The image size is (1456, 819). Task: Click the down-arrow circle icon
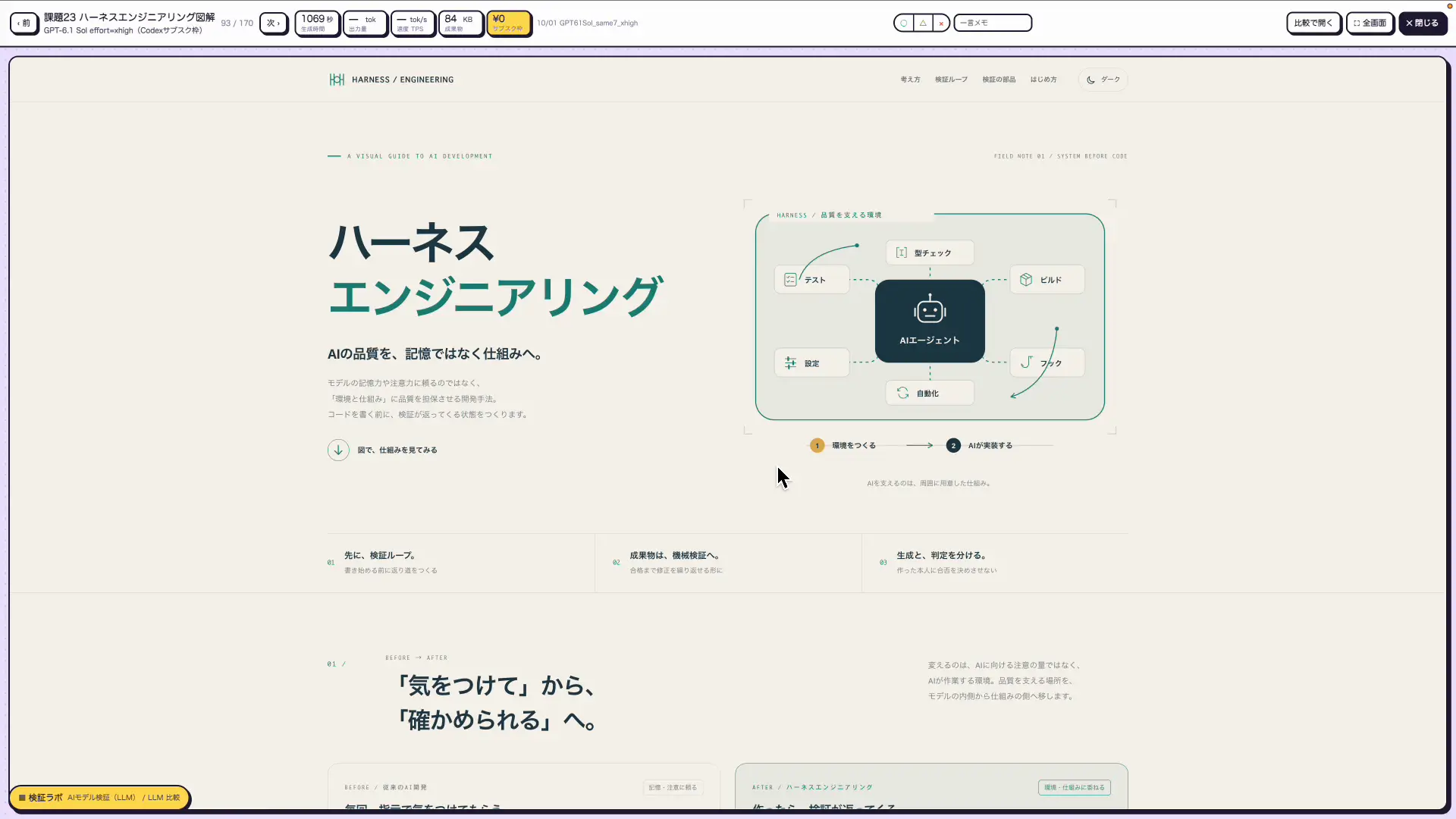click(x=338, y=450)
